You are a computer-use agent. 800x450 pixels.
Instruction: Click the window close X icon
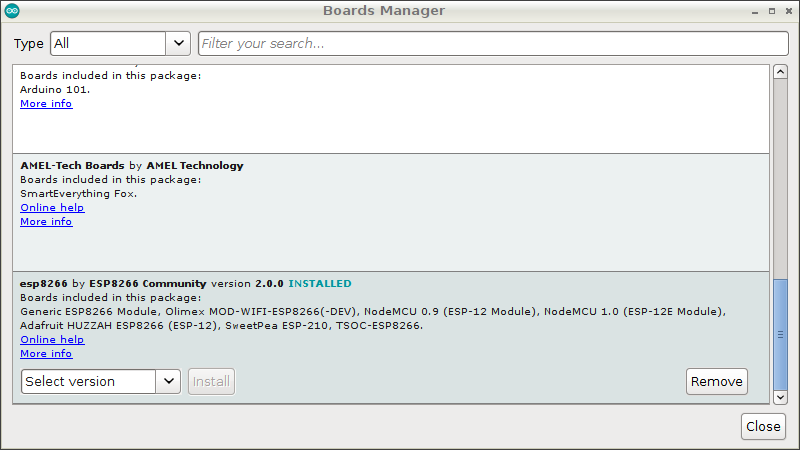(789, 11)
